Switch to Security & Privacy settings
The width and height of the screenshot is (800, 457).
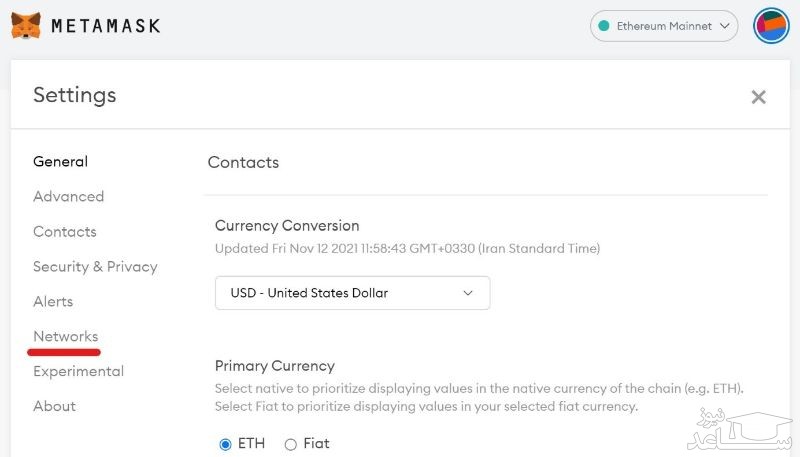[x=95, y=267]
